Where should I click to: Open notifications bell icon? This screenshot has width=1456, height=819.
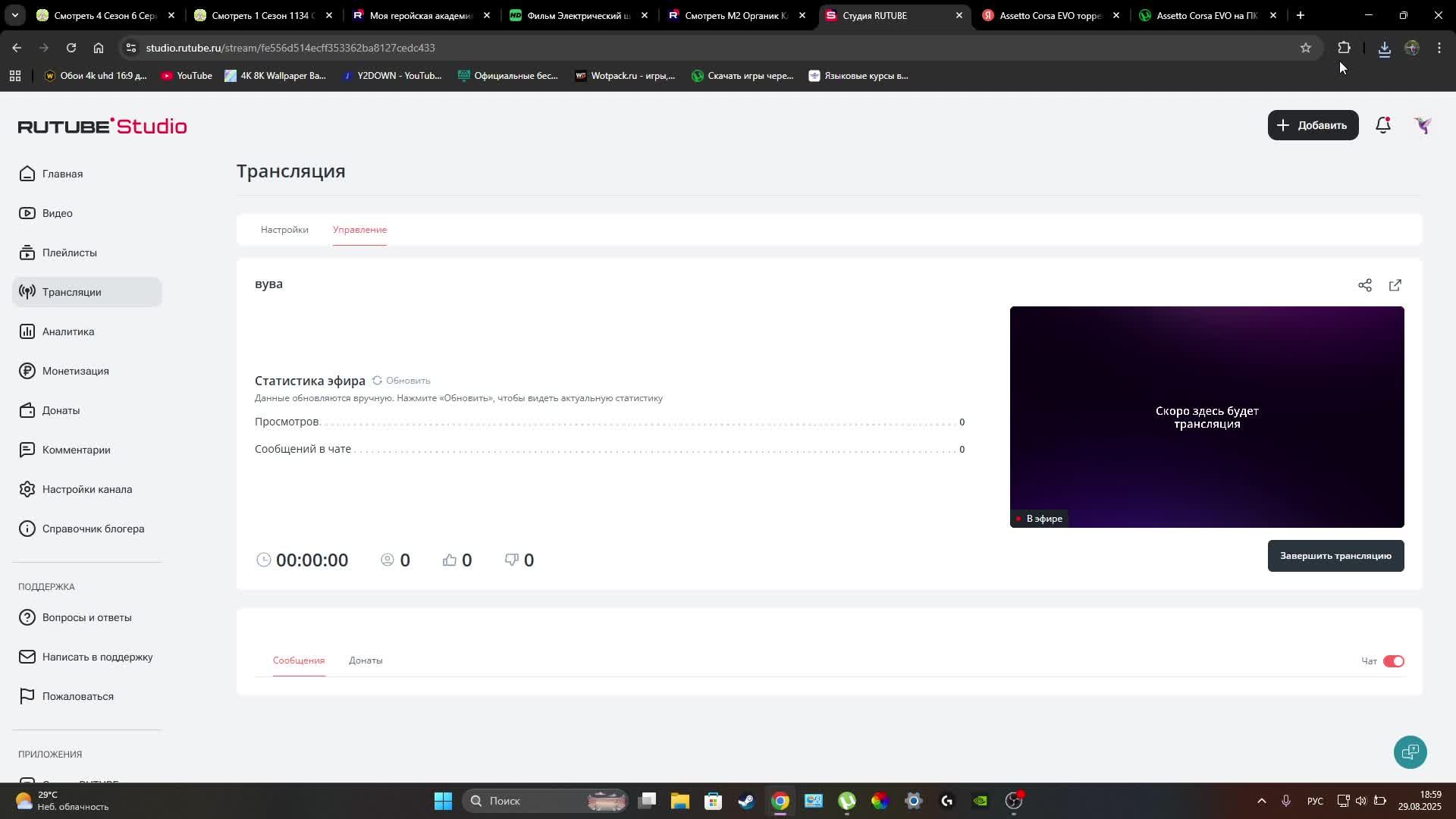(1382, 125)
